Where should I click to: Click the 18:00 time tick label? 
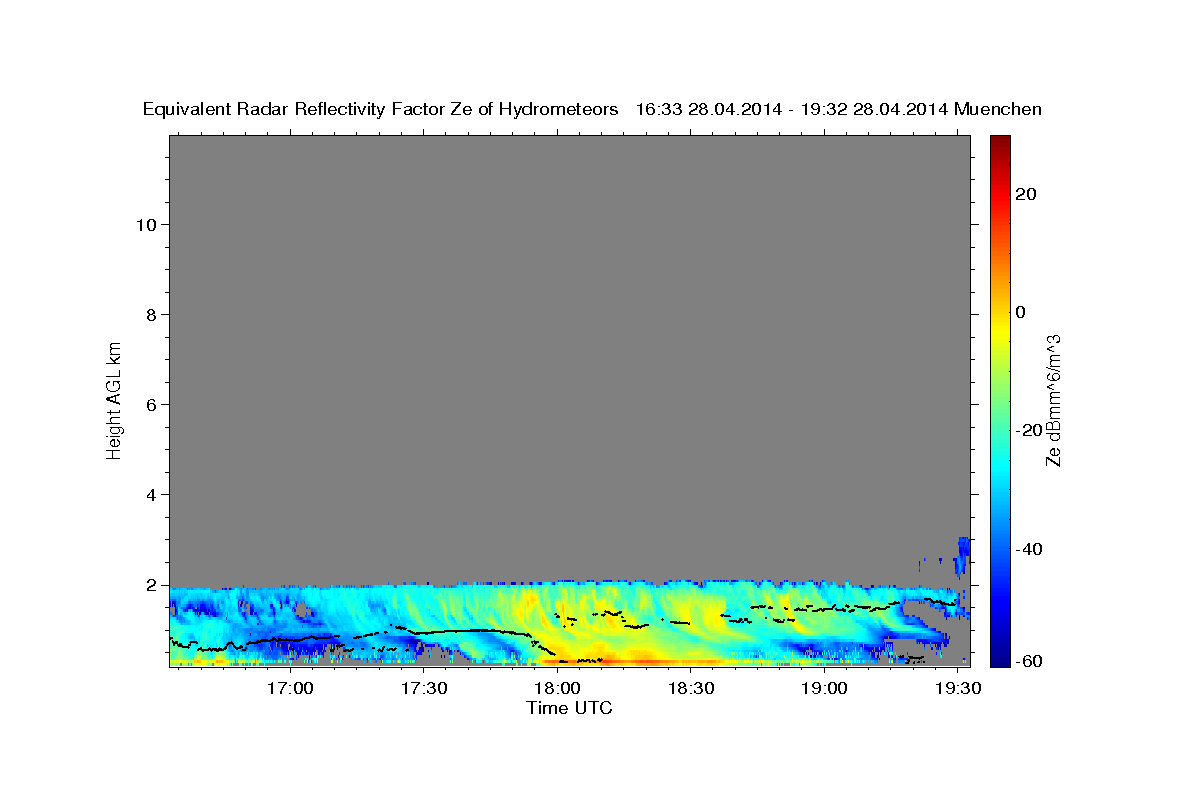click(x=557, y=689)
